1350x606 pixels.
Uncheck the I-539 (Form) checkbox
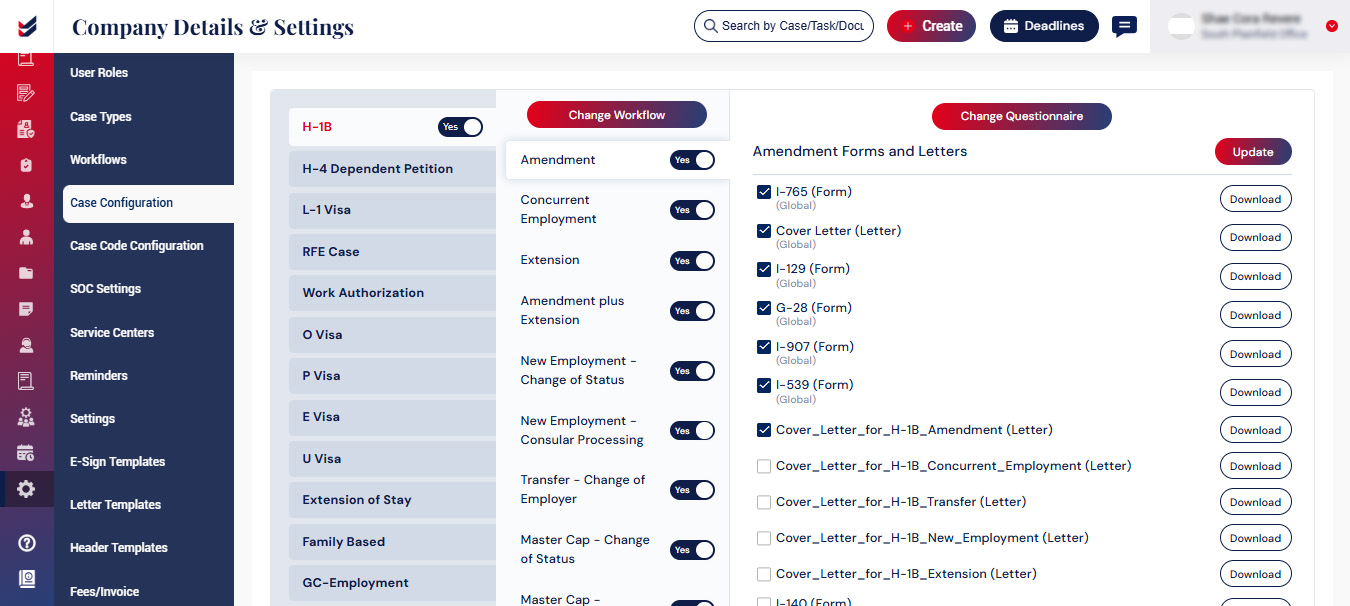click(x=764, y=385)
